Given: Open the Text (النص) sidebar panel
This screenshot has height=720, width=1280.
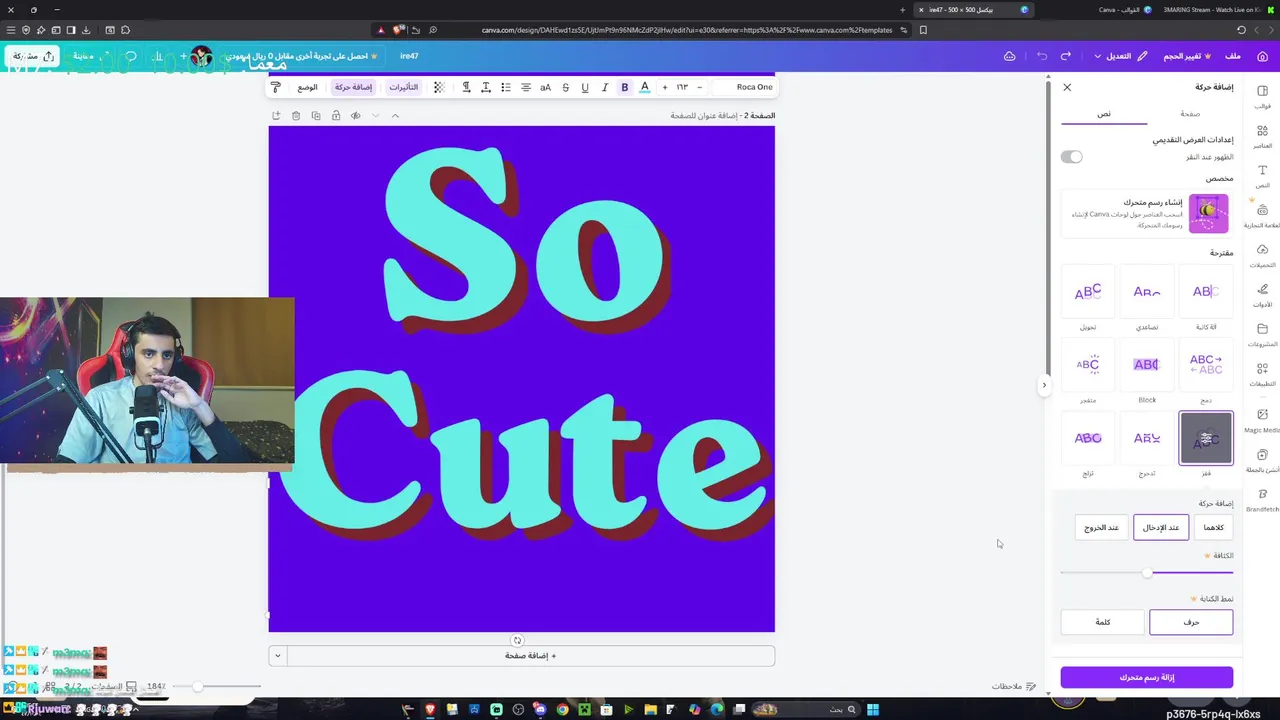Looking at the screenshot, I should pos(1262,176).
